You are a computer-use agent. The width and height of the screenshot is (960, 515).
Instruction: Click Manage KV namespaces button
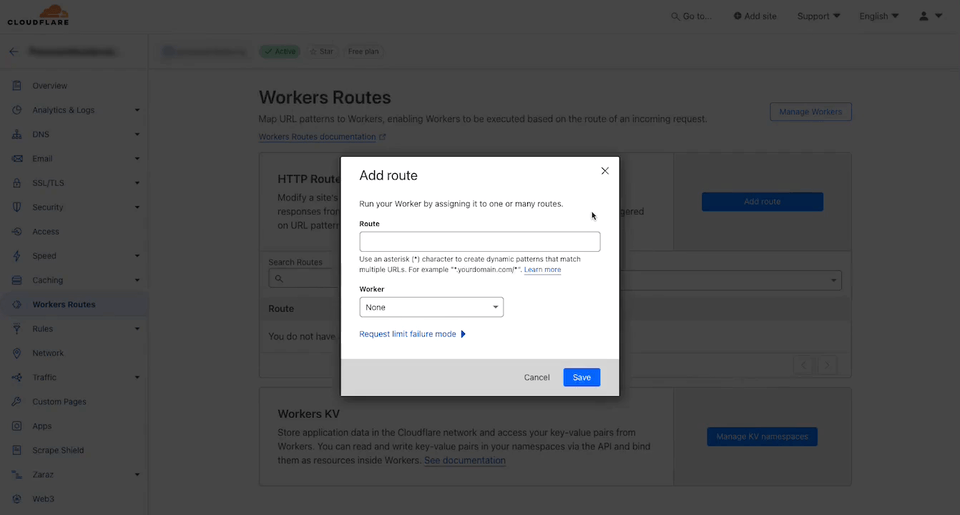pos(762,437)
